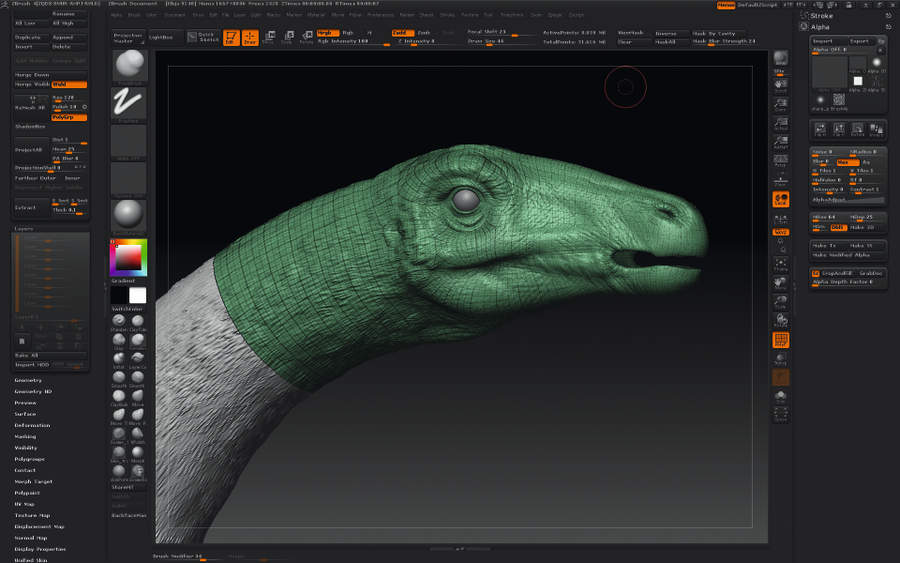900x563 pixels.
Task: Expand the Polygroups subpalette
Action: coord(30,459)
